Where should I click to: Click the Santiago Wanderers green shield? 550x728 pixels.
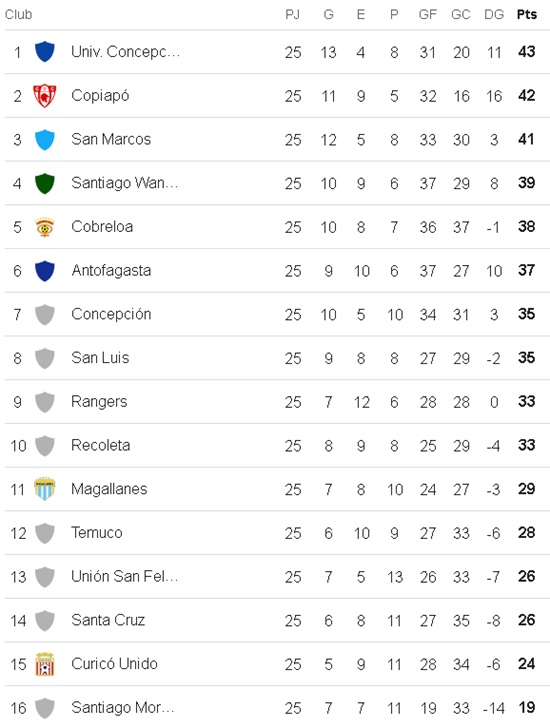coord(45,183)
